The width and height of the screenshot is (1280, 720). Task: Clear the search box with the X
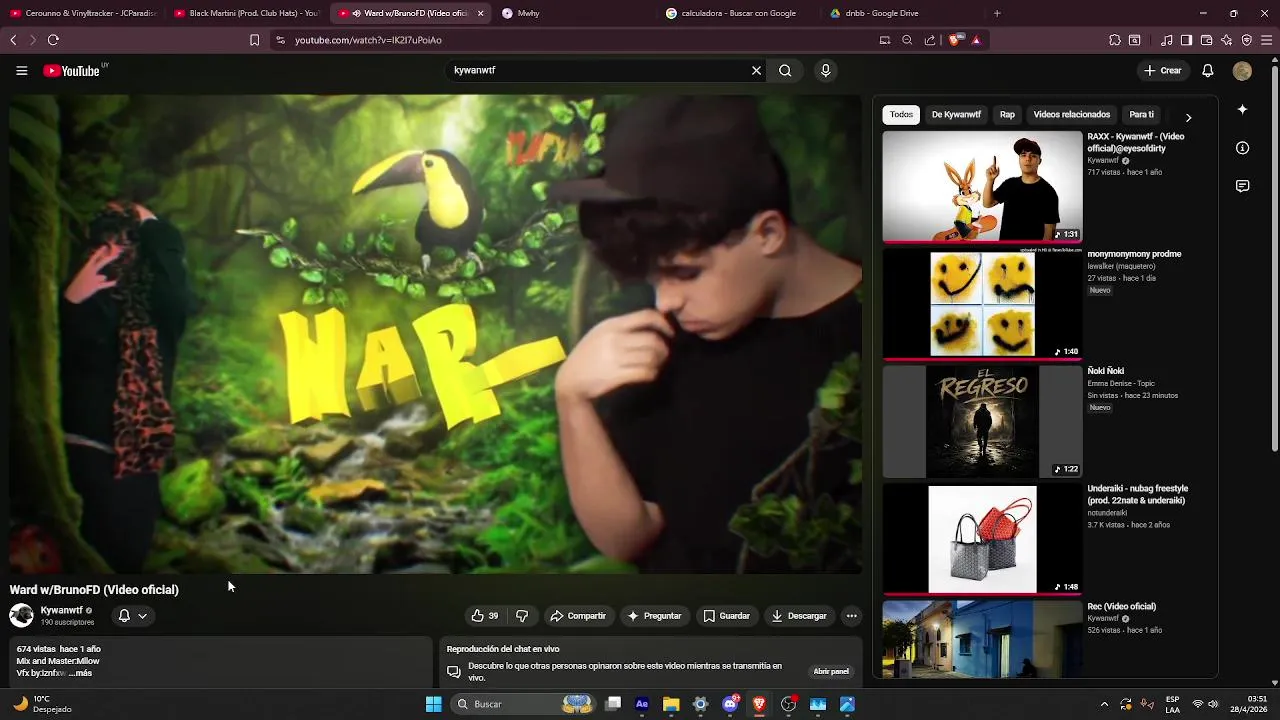point(757,71)
